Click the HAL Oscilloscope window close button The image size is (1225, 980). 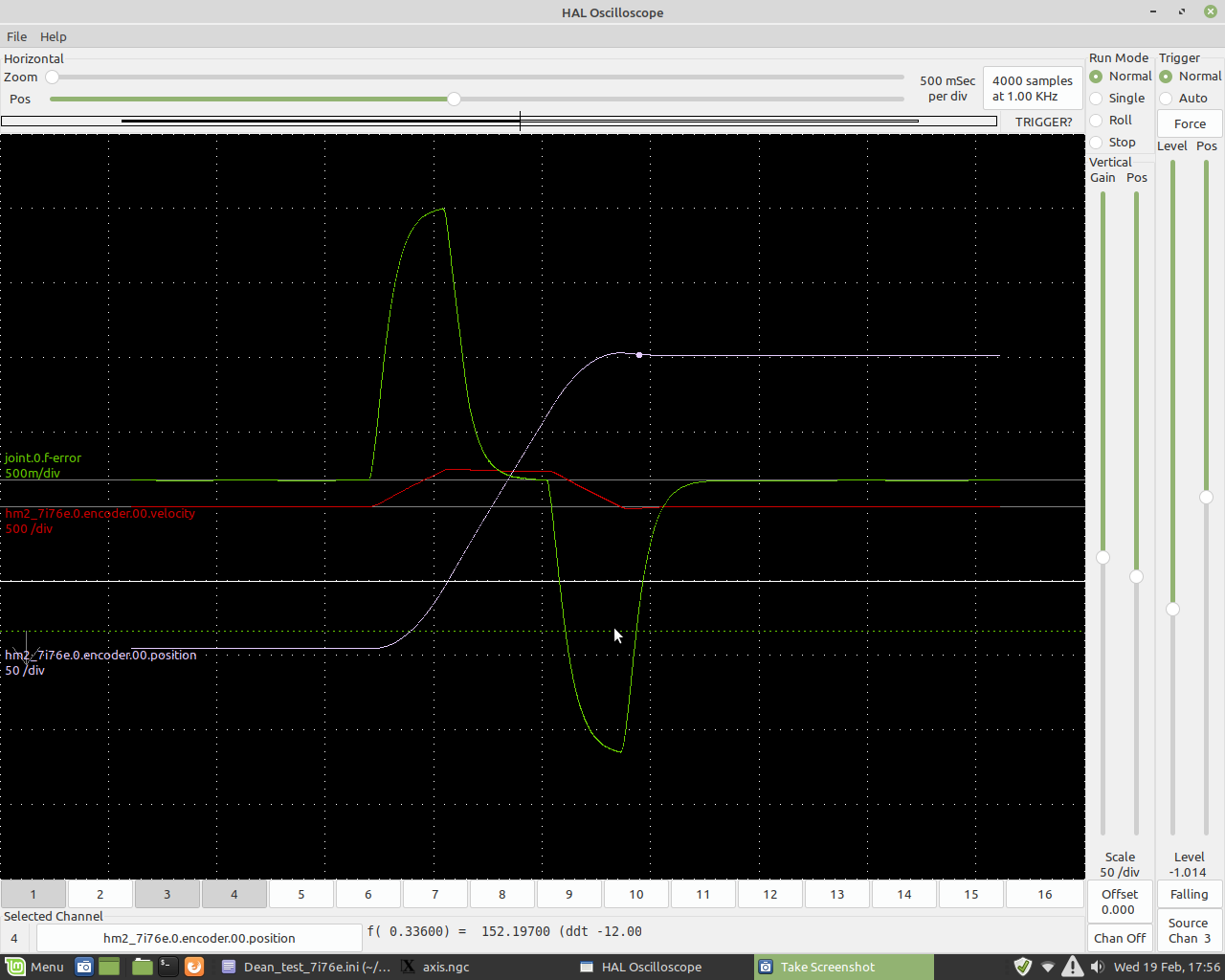[x=1210, y=11]
